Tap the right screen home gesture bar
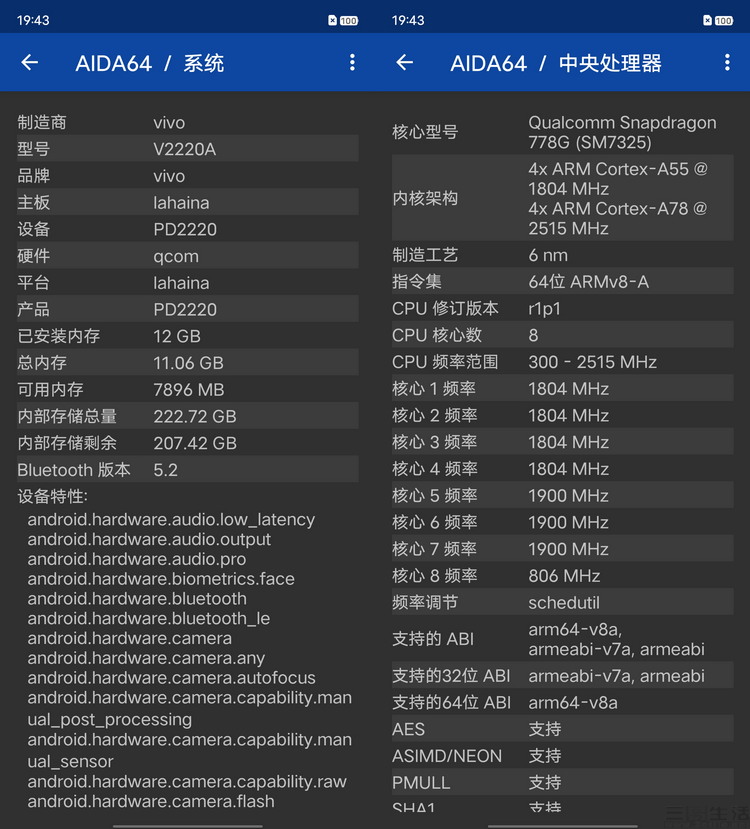The height and width of the screenshot is (829, 750). pyautogui.click(x=562, y=825)
